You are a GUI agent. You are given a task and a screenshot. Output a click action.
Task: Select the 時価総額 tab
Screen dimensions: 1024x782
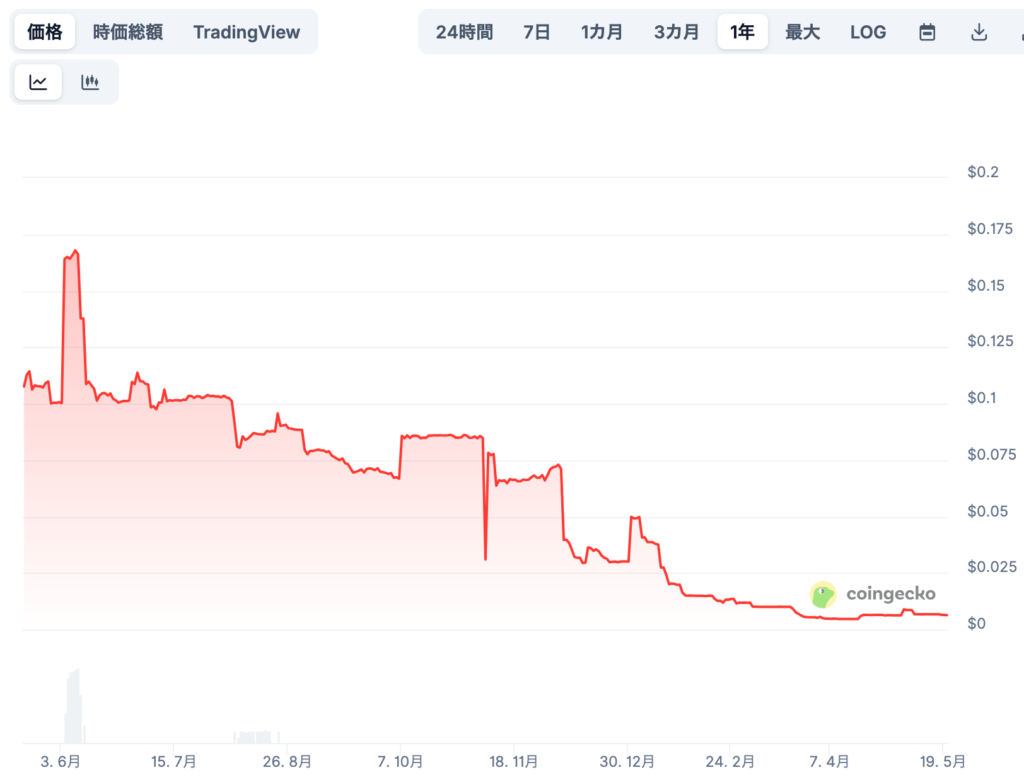point(128,32)
